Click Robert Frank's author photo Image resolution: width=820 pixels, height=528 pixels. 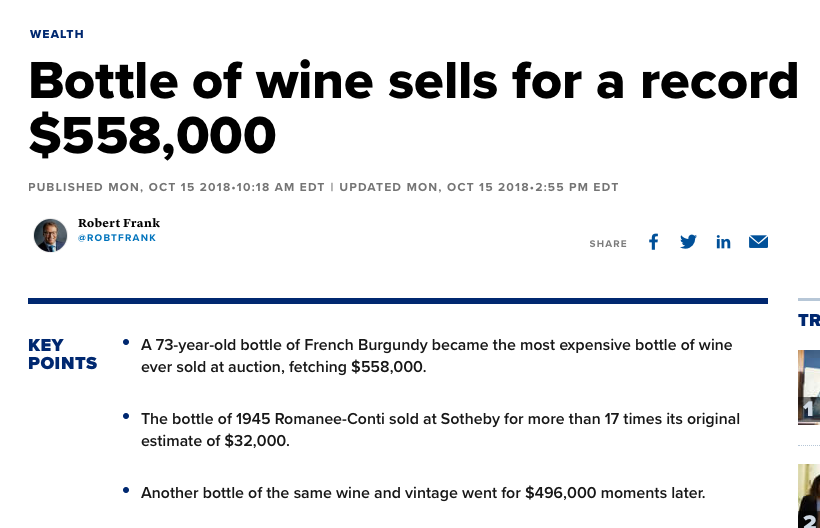tap(50, 235)
